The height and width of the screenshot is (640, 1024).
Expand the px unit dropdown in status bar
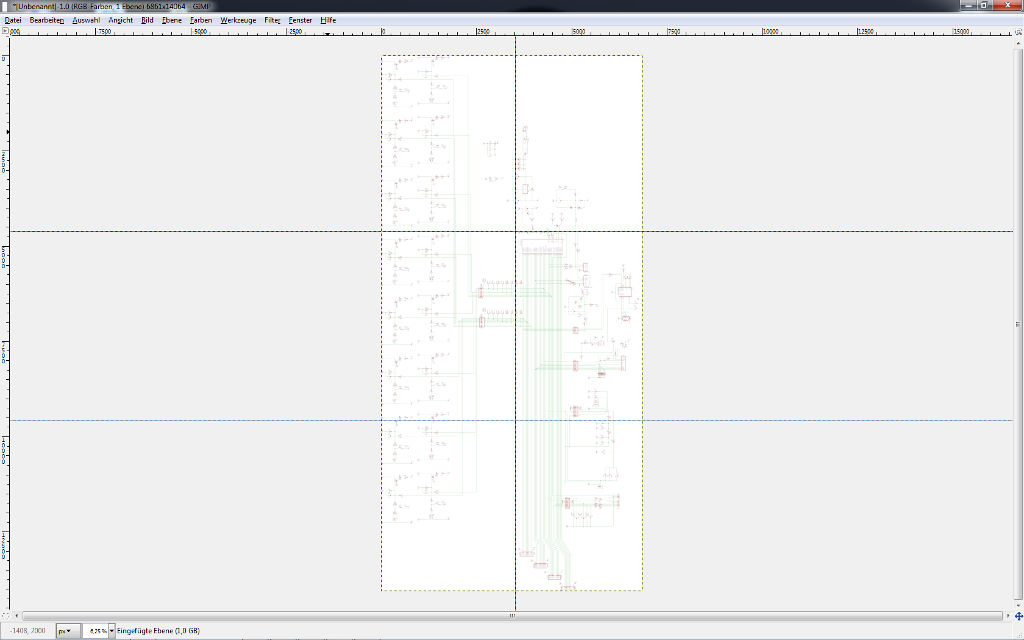68,631
